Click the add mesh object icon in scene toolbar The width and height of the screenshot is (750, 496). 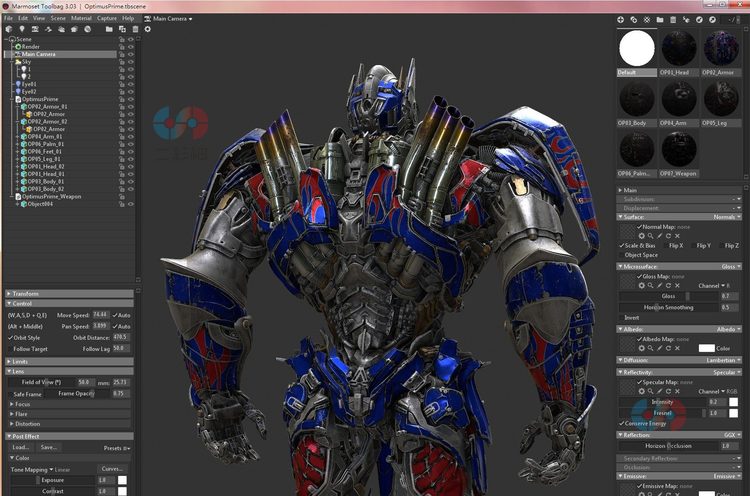coord(9,29)
